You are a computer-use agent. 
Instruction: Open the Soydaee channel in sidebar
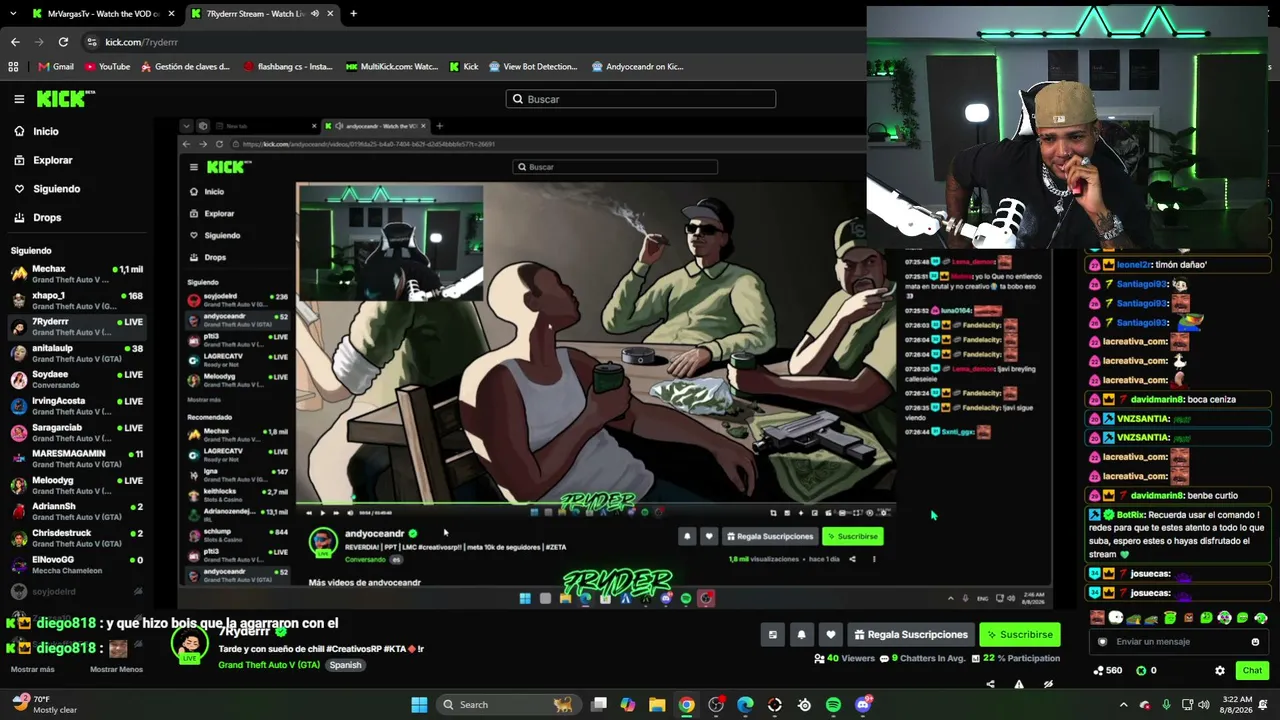click(77, 380)
